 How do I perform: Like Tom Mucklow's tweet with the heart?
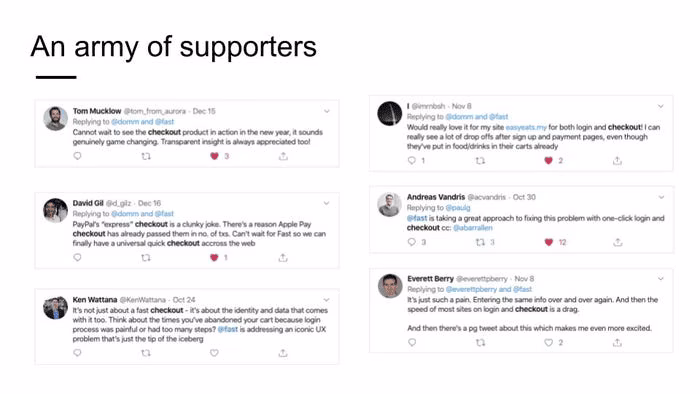click(214, 156)
